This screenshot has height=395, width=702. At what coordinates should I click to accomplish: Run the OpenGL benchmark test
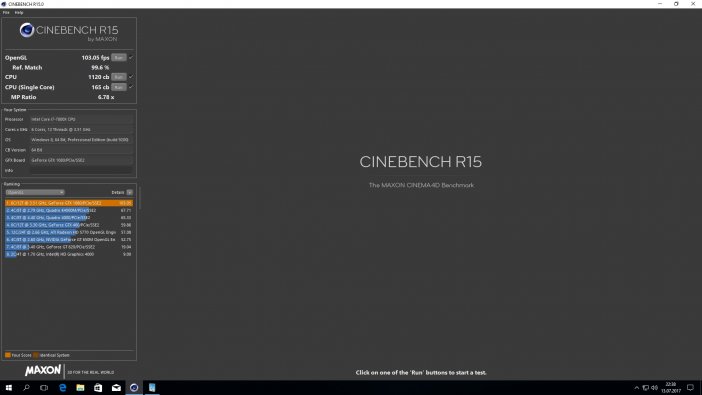[x=119, y=57]
